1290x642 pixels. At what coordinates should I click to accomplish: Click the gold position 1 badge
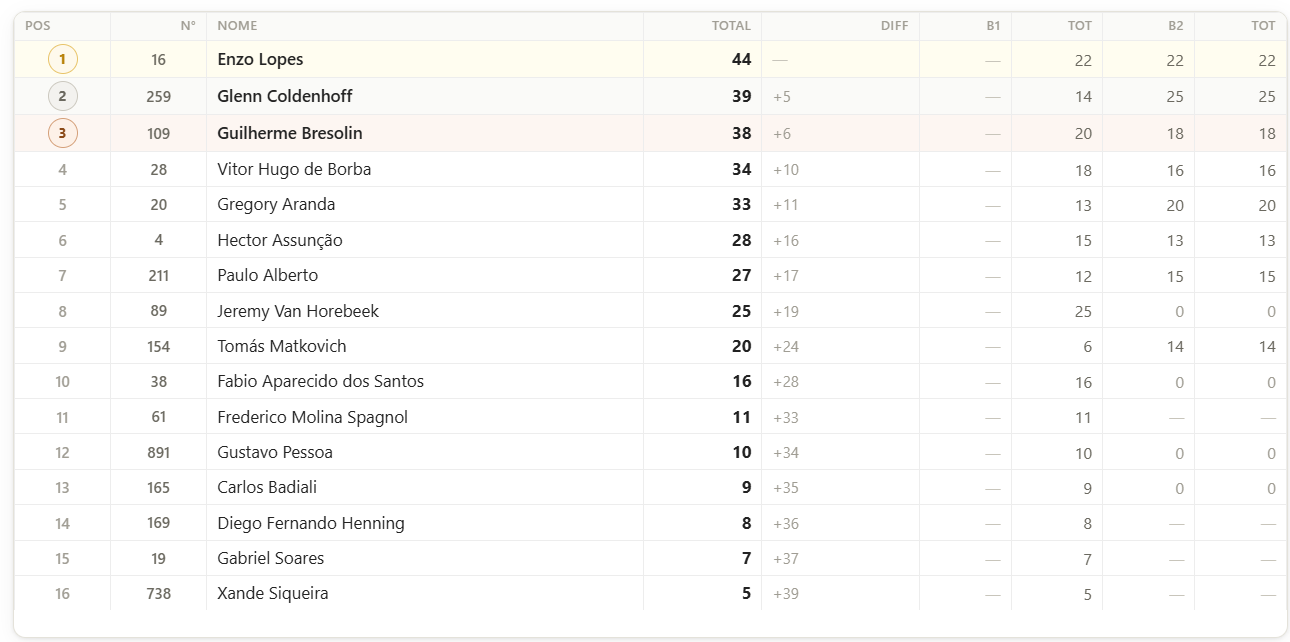point(62,60)
